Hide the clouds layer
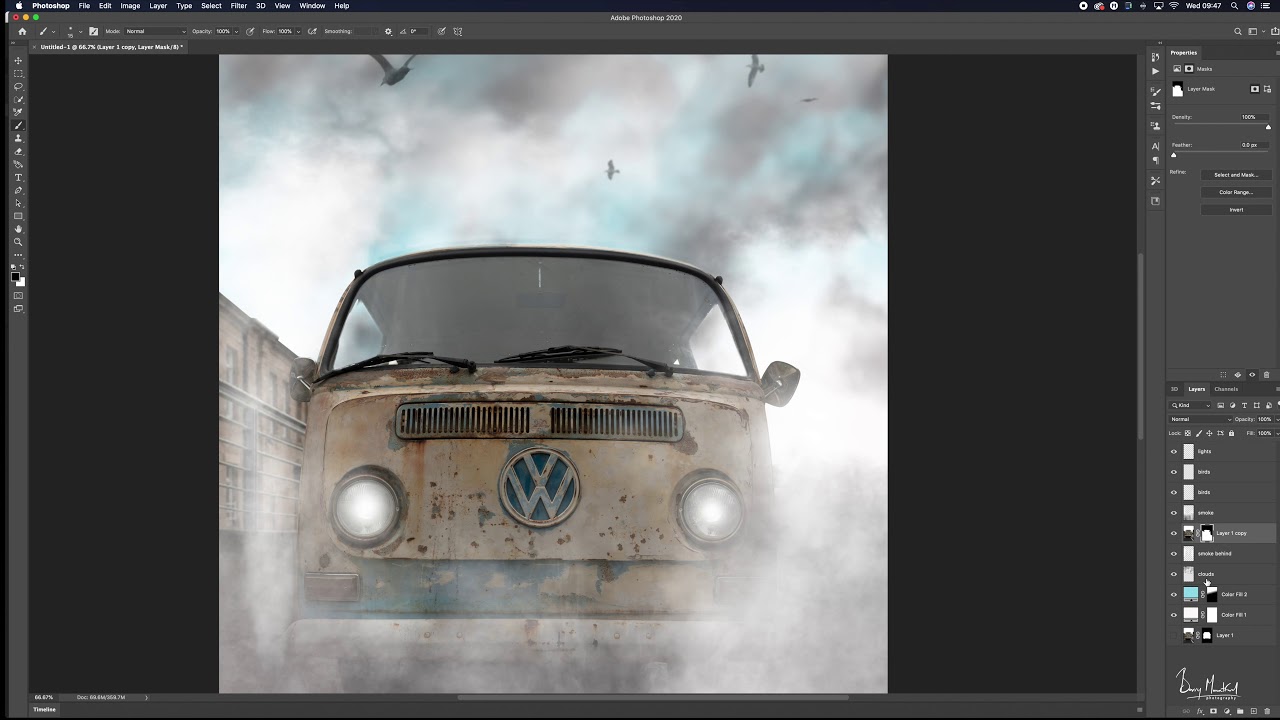The image size is (1280, 720). (1174, 574)
